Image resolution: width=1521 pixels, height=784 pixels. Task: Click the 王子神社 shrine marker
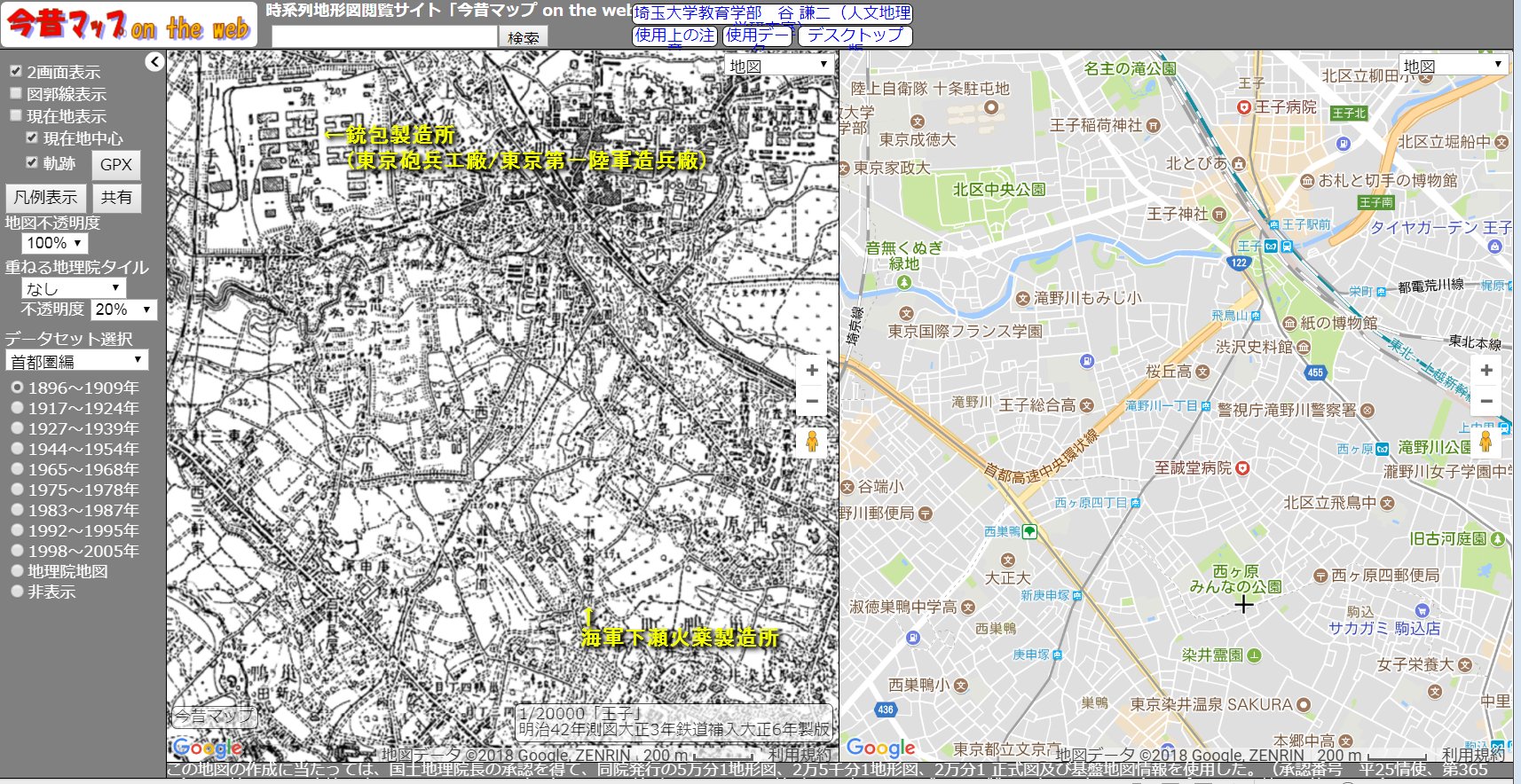[1219, 215]
